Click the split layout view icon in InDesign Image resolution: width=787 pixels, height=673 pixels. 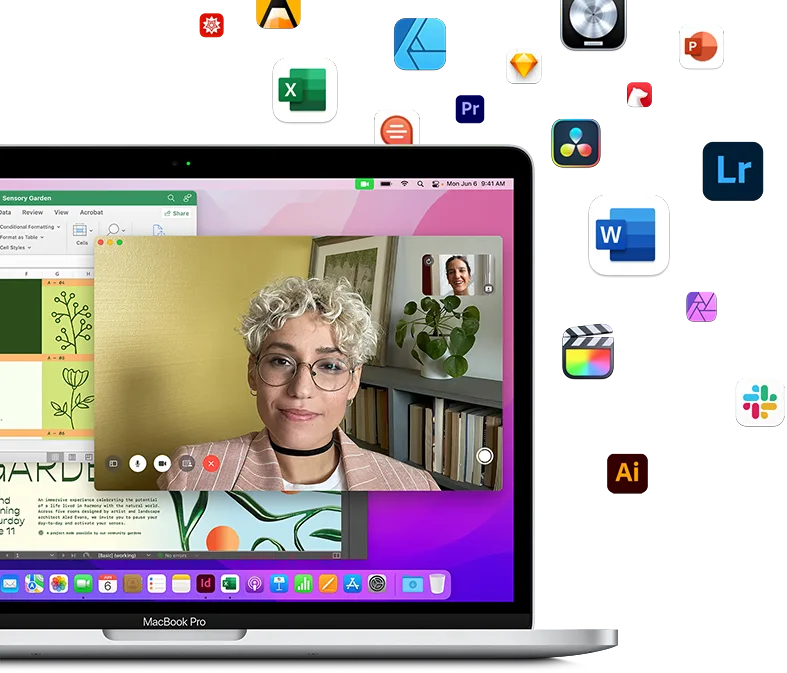(x=336, y=556)
